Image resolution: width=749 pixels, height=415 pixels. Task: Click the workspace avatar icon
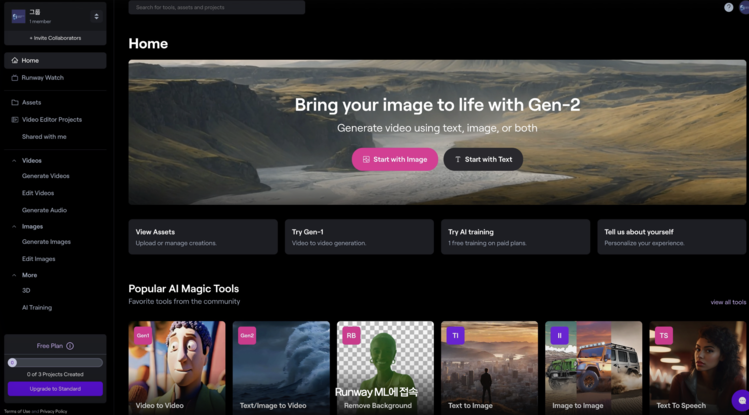(x=18, y=16)
